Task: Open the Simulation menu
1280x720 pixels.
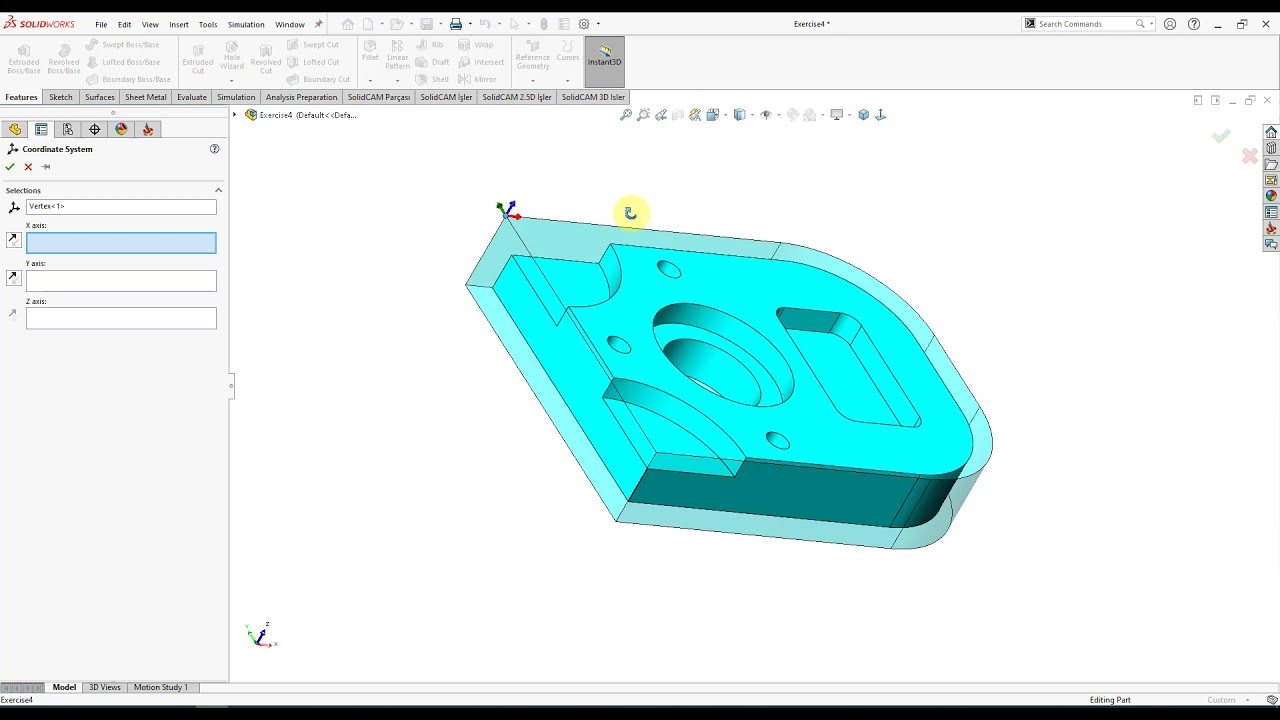Action: 246,24
